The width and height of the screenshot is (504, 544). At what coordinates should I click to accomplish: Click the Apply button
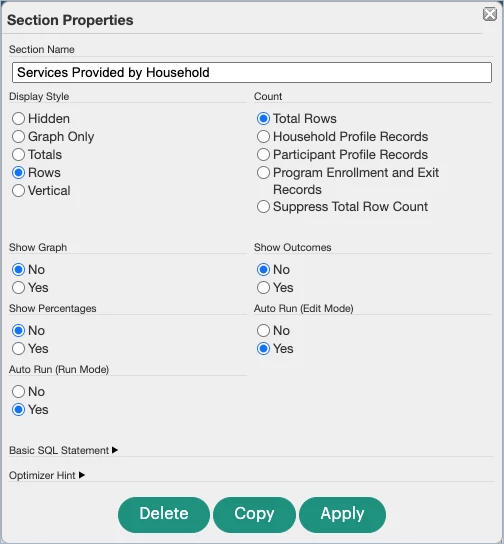tap(342, 515)
